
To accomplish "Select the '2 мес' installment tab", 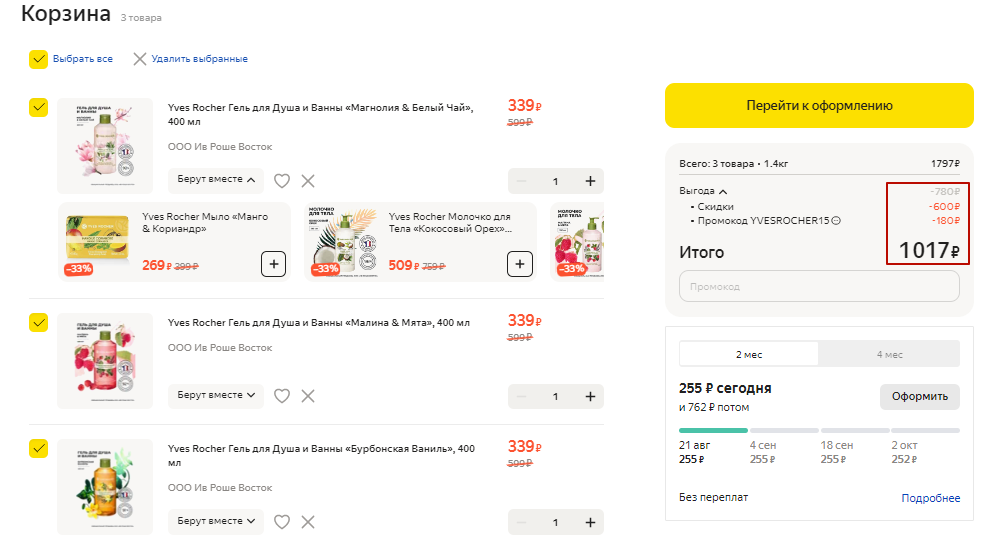I will (748, 354).
